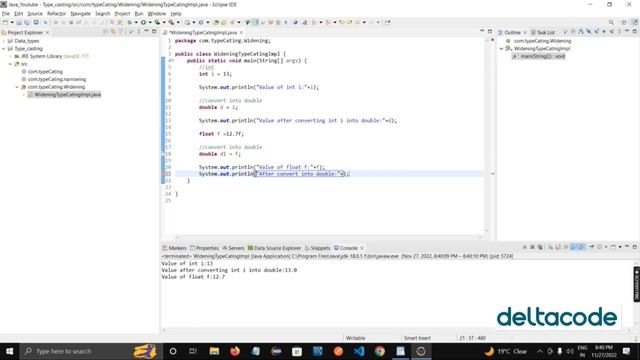This screenshot has height=360, width=640.
Task: Run the program with green Run icon
Action: 143,22
